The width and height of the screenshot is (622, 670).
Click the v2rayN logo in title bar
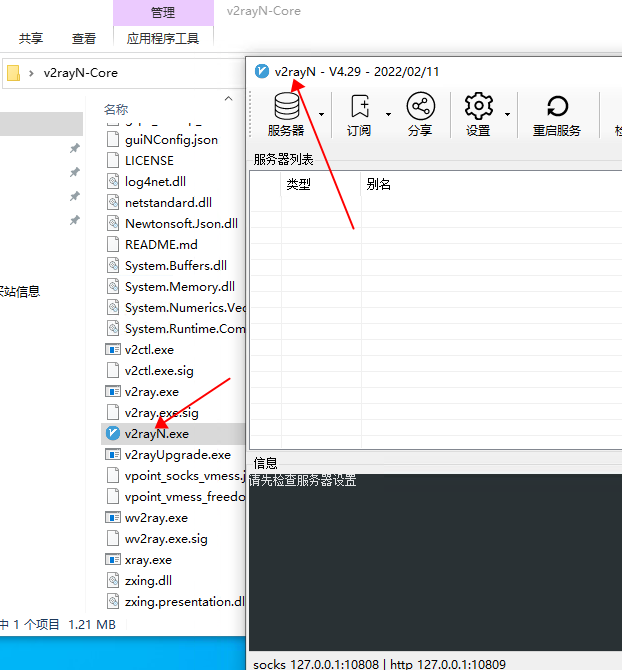click(262, 71)
